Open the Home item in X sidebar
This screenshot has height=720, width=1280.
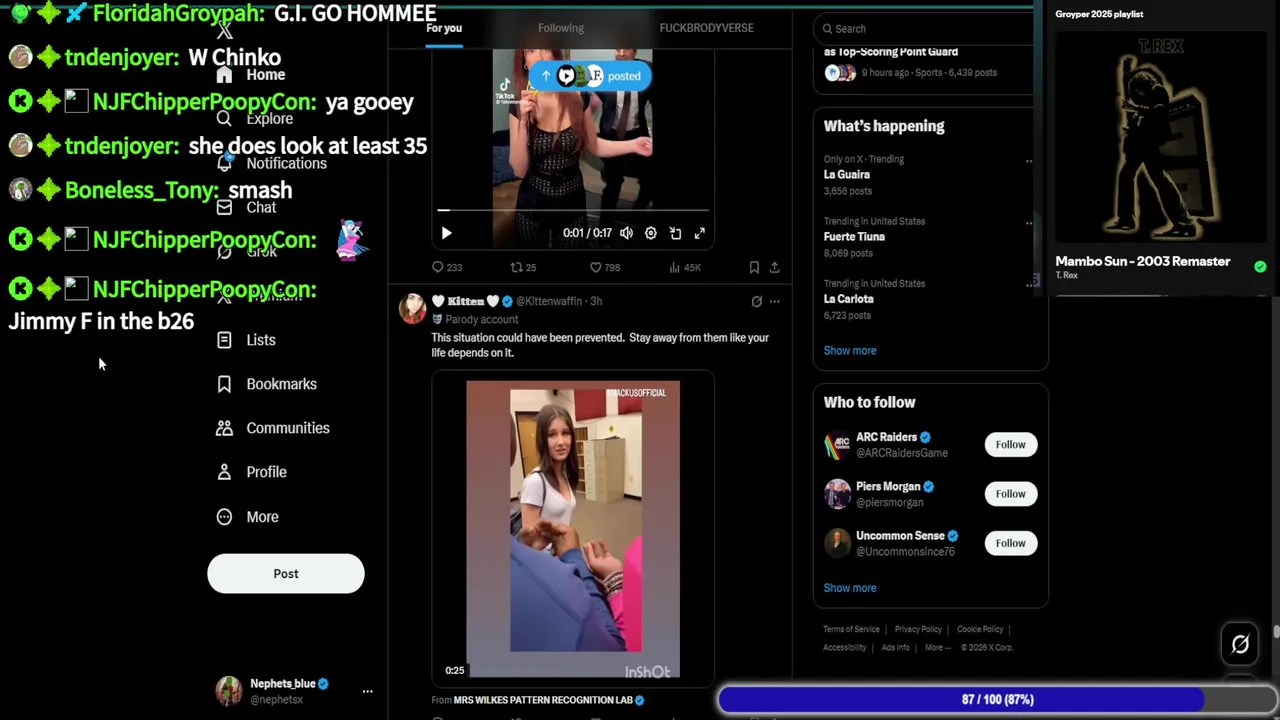(x=251, y=75)
